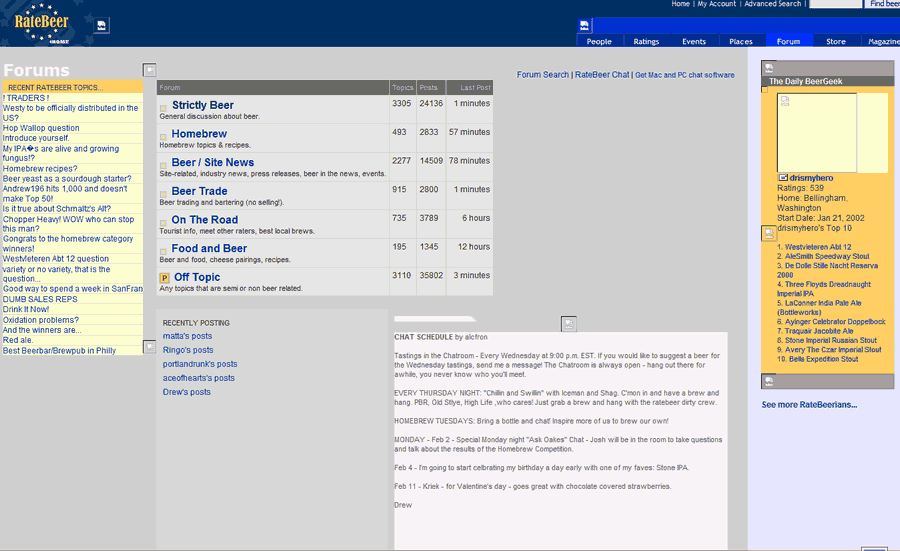Open Forum Search link
The image size is (900, 551).
point(542,75)
